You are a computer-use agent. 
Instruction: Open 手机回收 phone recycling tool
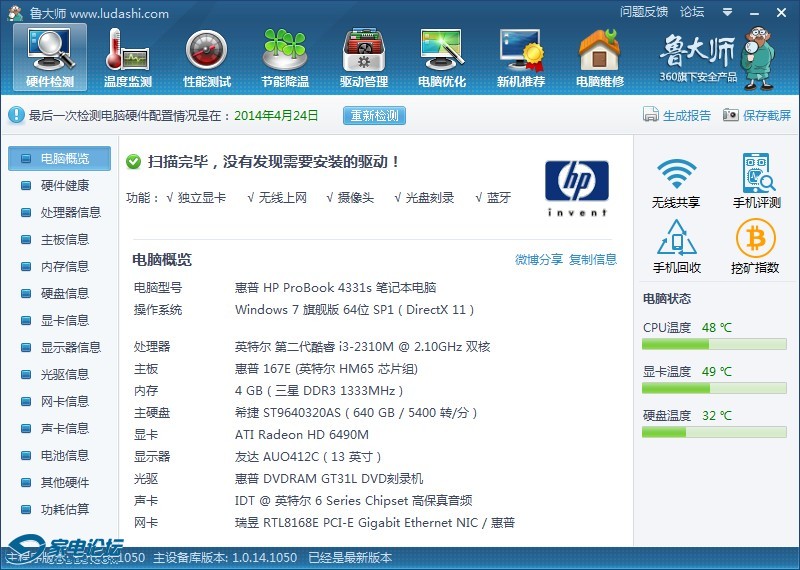click(676, 247)
